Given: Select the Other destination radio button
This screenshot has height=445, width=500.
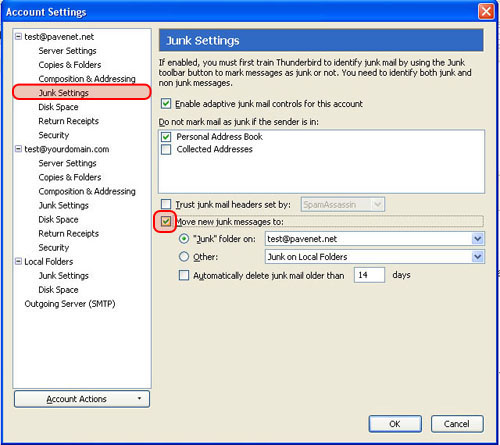Looking at the screenshot, I should (184, 257).
